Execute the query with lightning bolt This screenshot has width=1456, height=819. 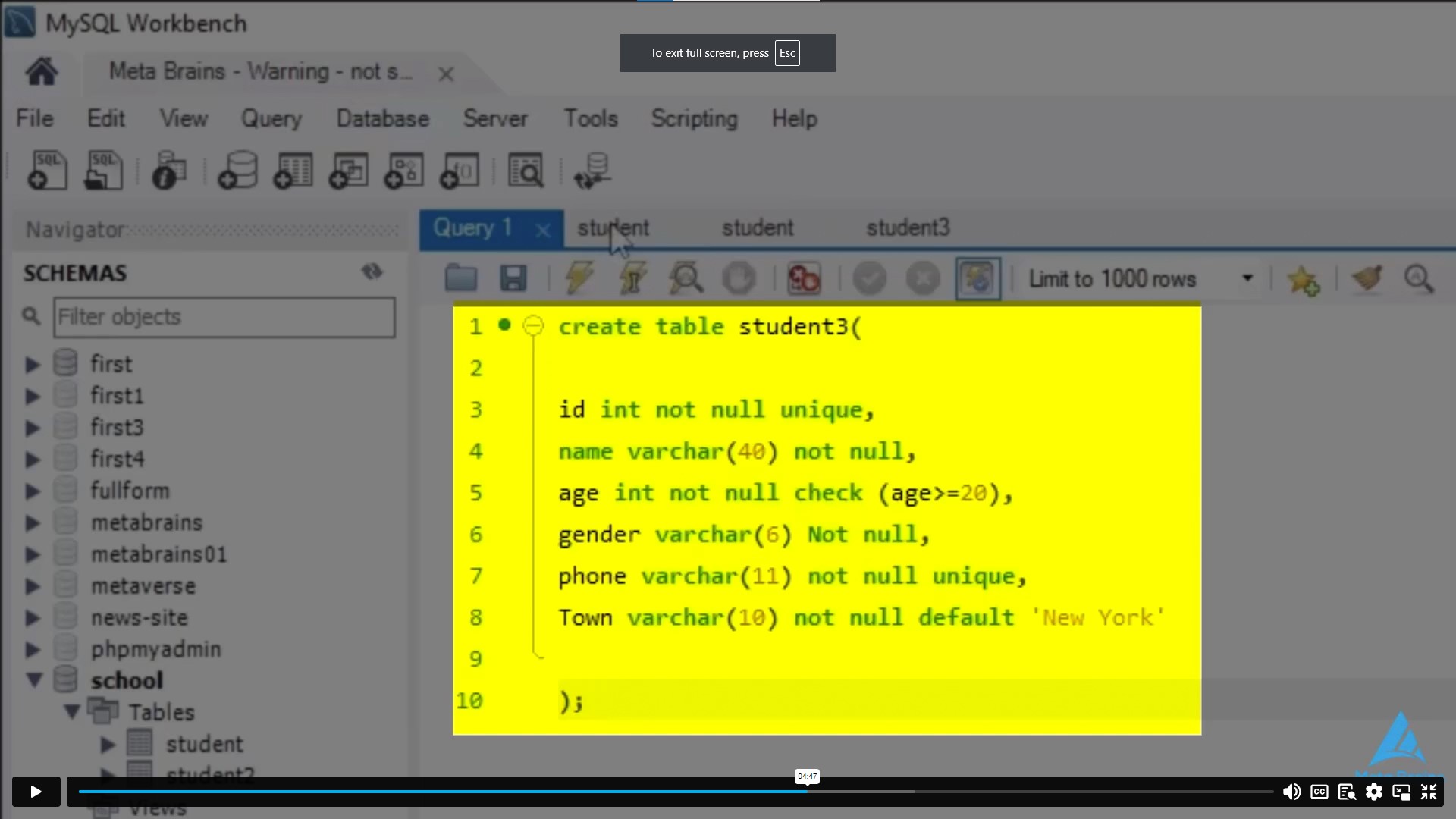point(579,278)
